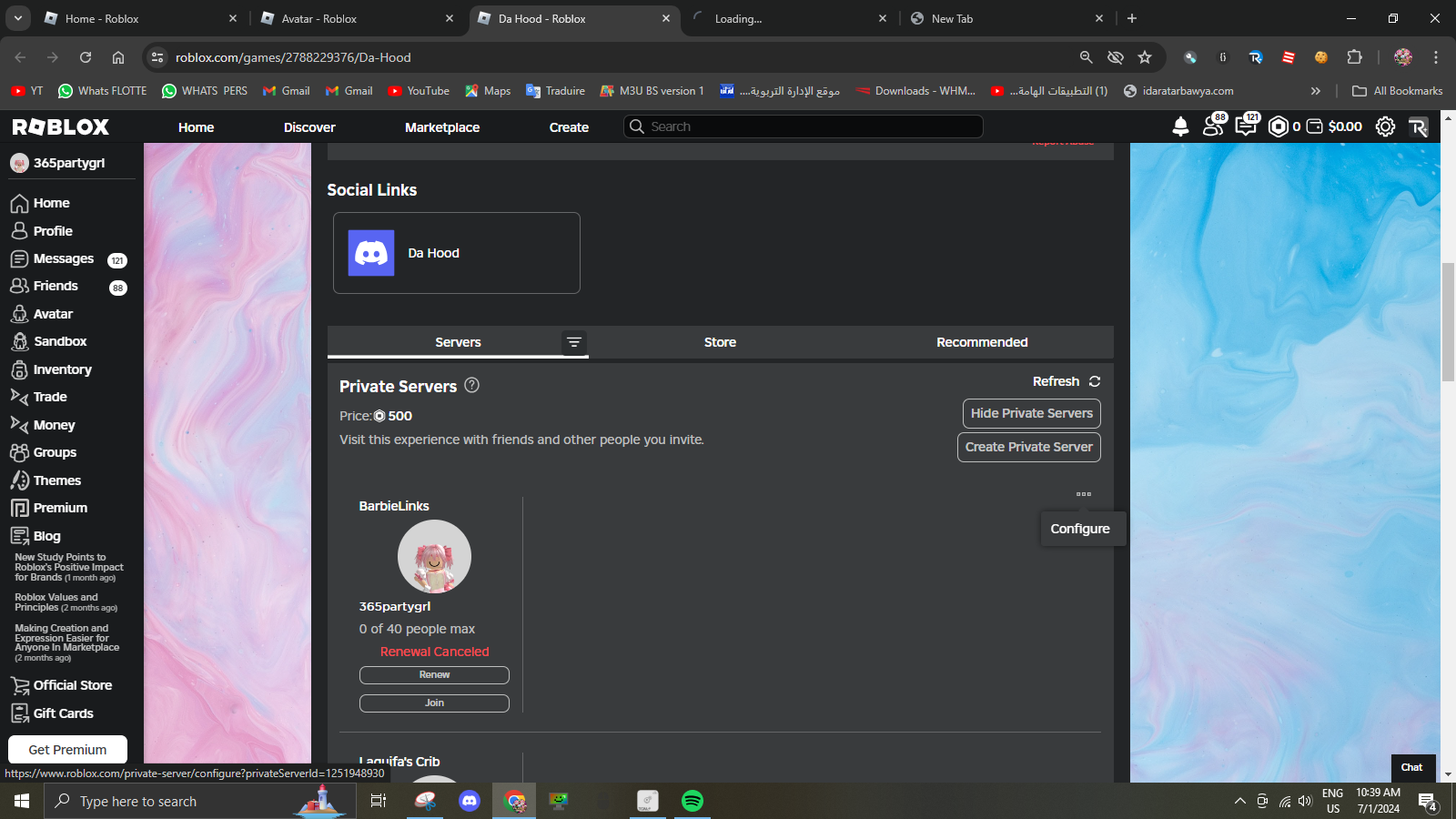Open Discord from the taskbar

click(470, 801)
